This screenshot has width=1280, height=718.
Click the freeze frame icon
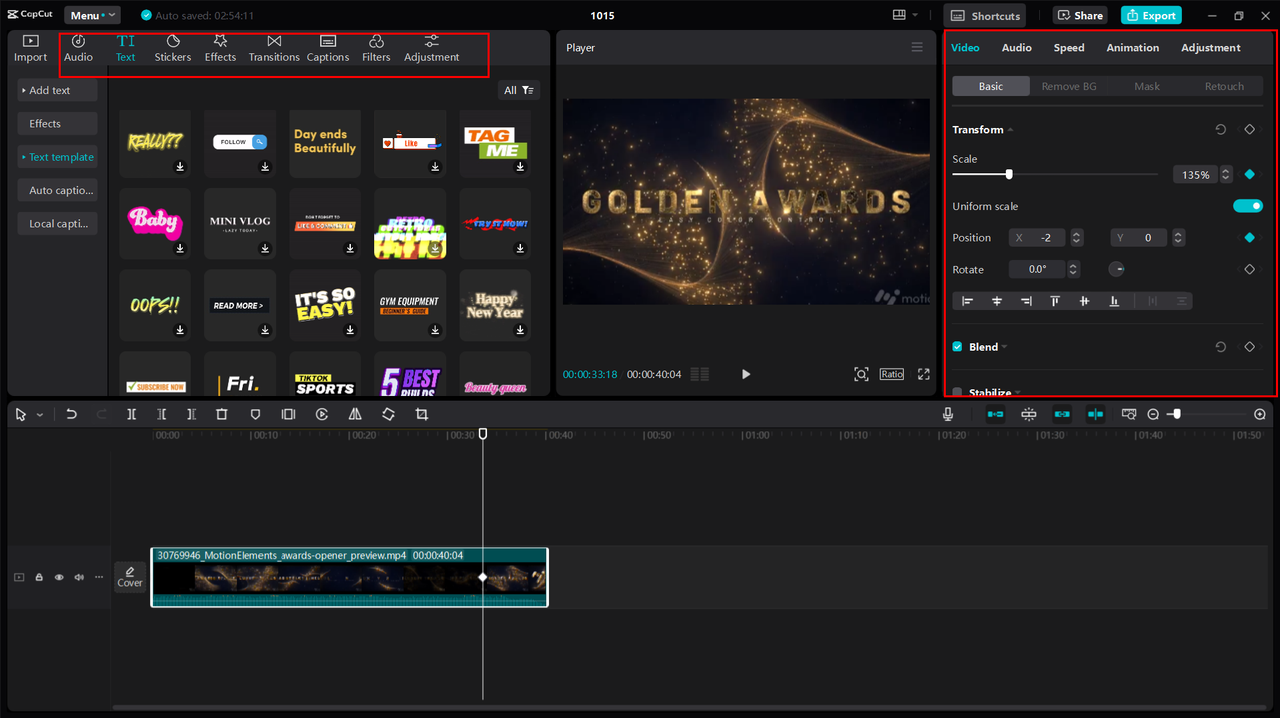pyautogui.click(x=288, y=414)
